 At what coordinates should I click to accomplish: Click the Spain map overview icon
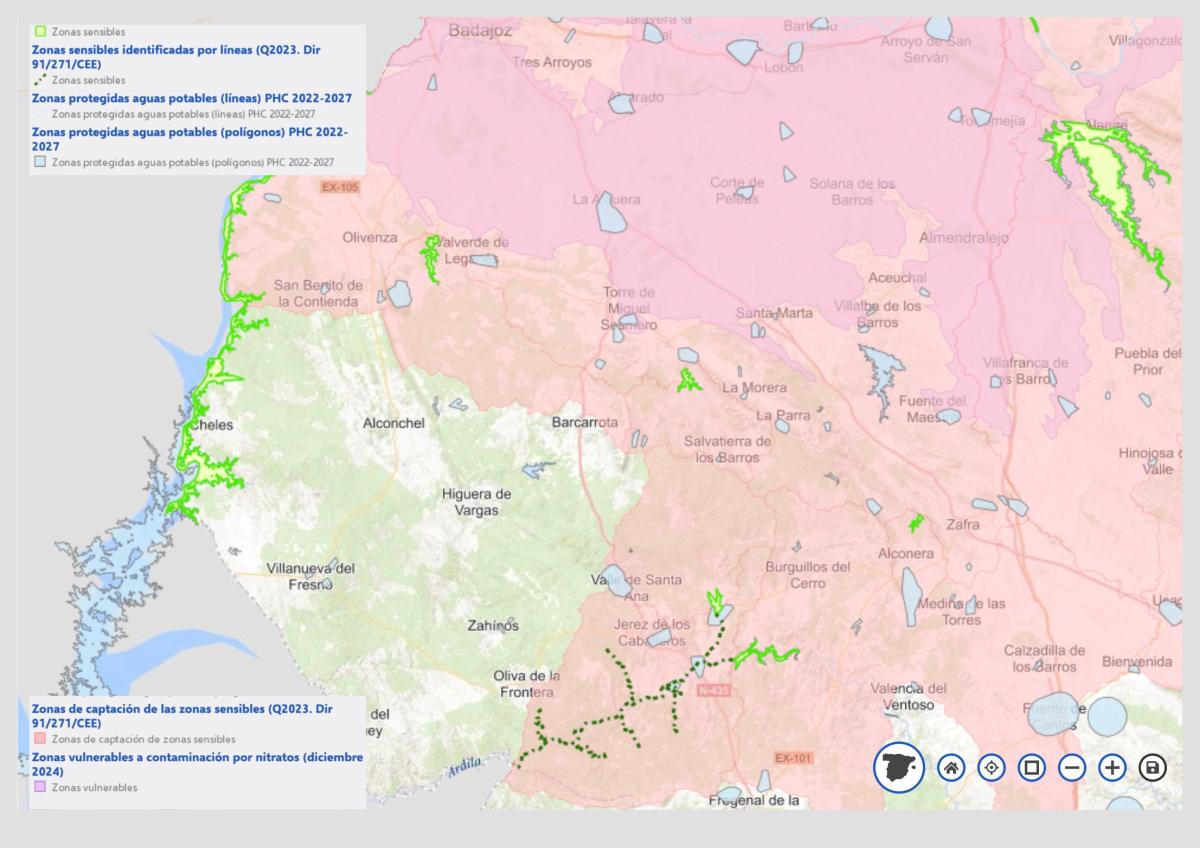click(x=899, y=767)
